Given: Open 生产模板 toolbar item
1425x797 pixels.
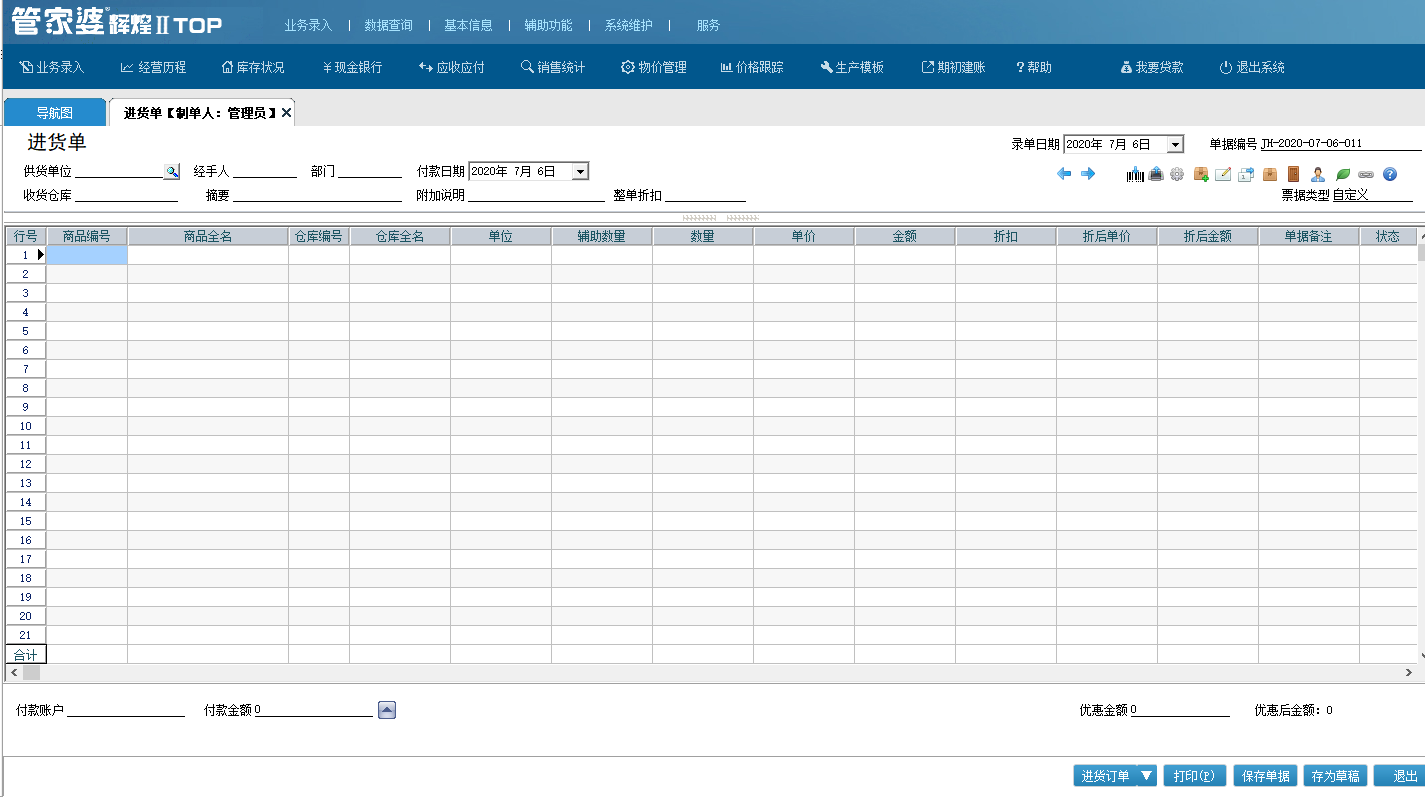Looking at the screenshot, I should click(852, 68).
